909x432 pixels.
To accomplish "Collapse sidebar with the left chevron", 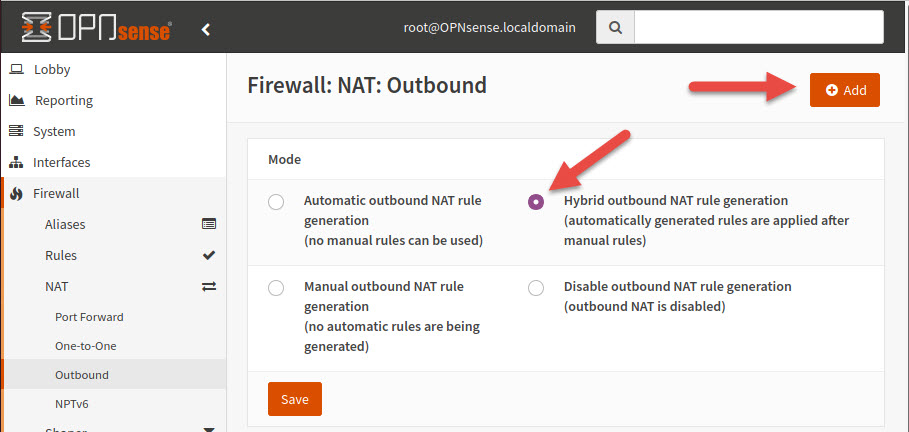I will tap(206, 29).
